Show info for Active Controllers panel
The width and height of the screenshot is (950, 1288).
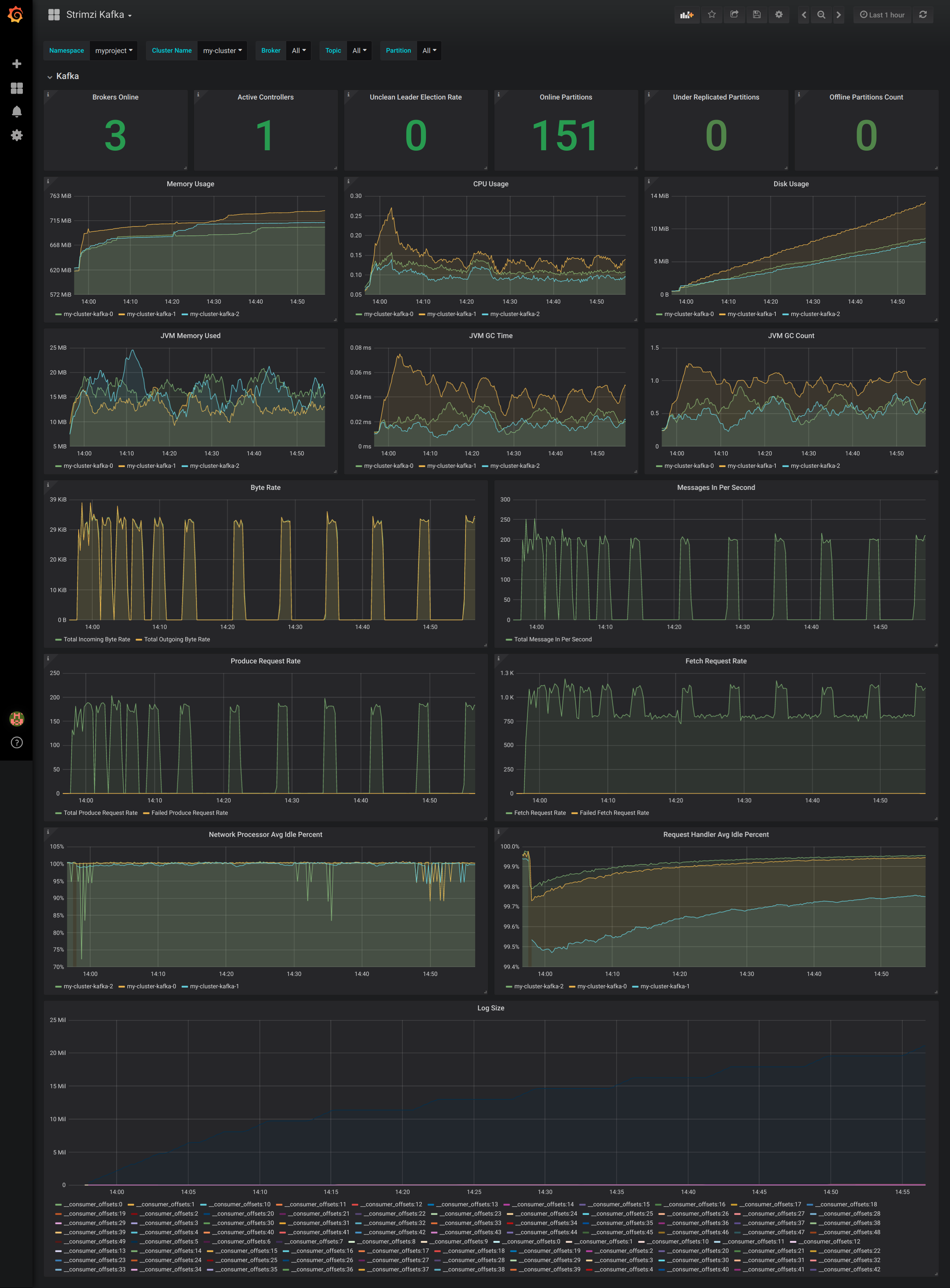(198, 94)
